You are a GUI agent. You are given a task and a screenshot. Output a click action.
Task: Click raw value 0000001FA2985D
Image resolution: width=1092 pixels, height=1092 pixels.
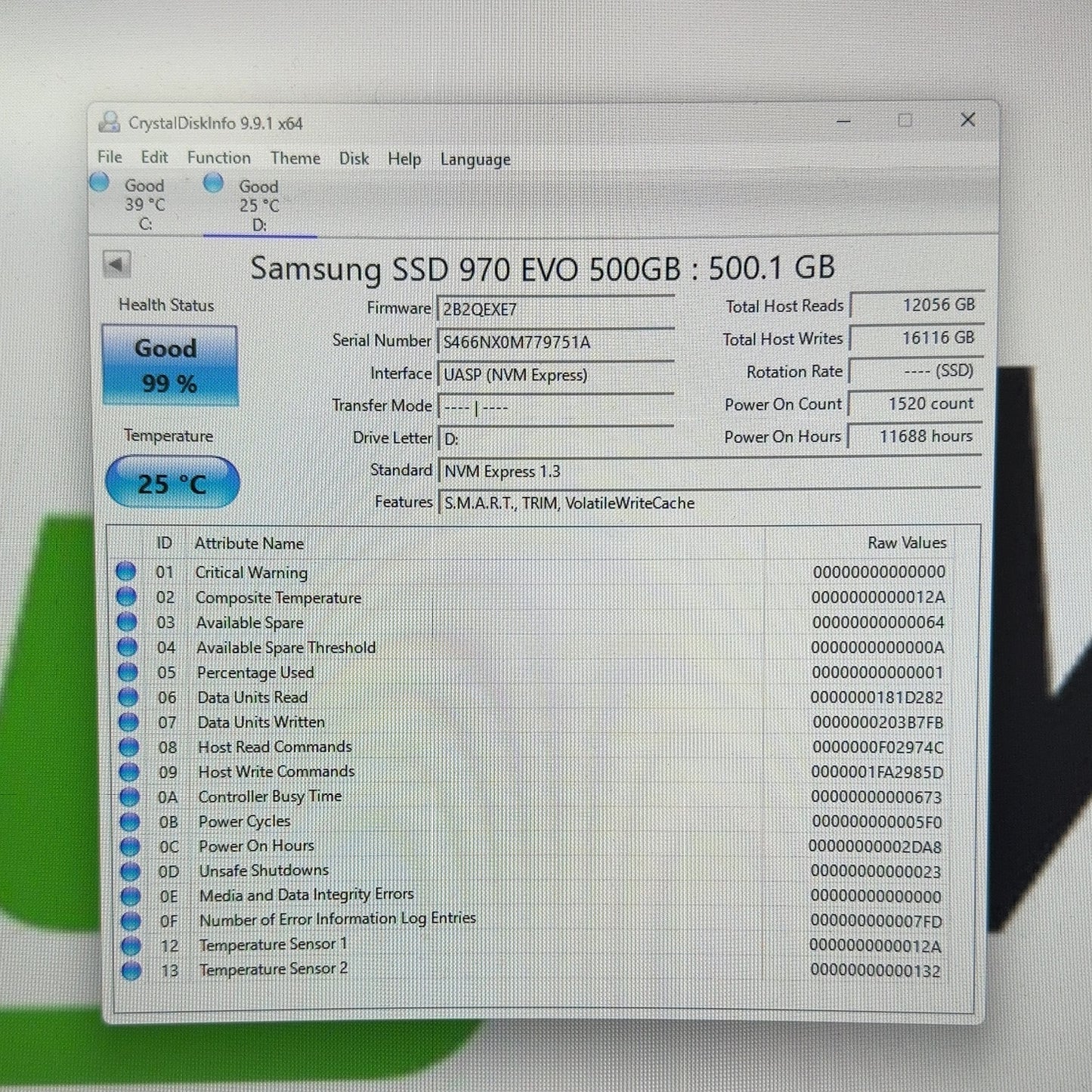coord(877,772)
